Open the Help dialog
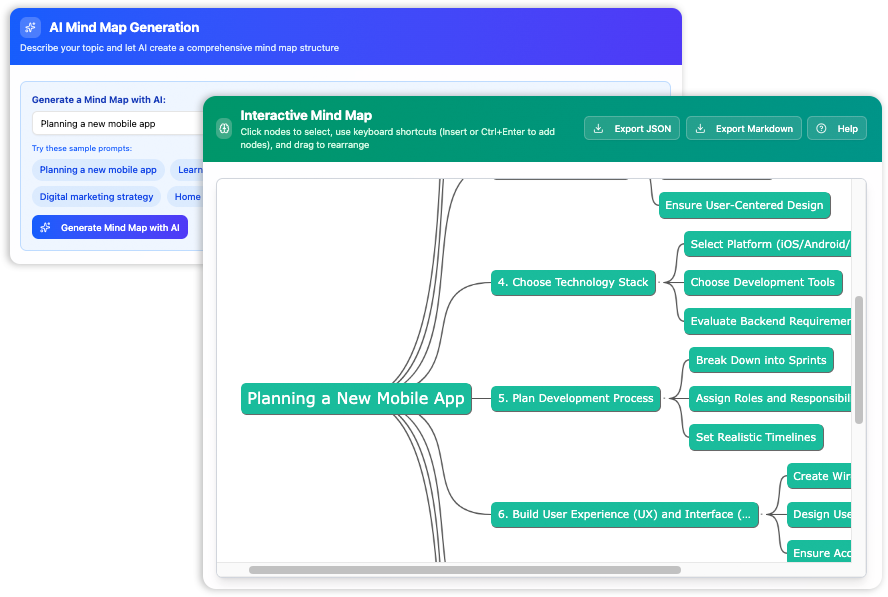This screenshot has height=597, width=888. [x=836, y=128]
